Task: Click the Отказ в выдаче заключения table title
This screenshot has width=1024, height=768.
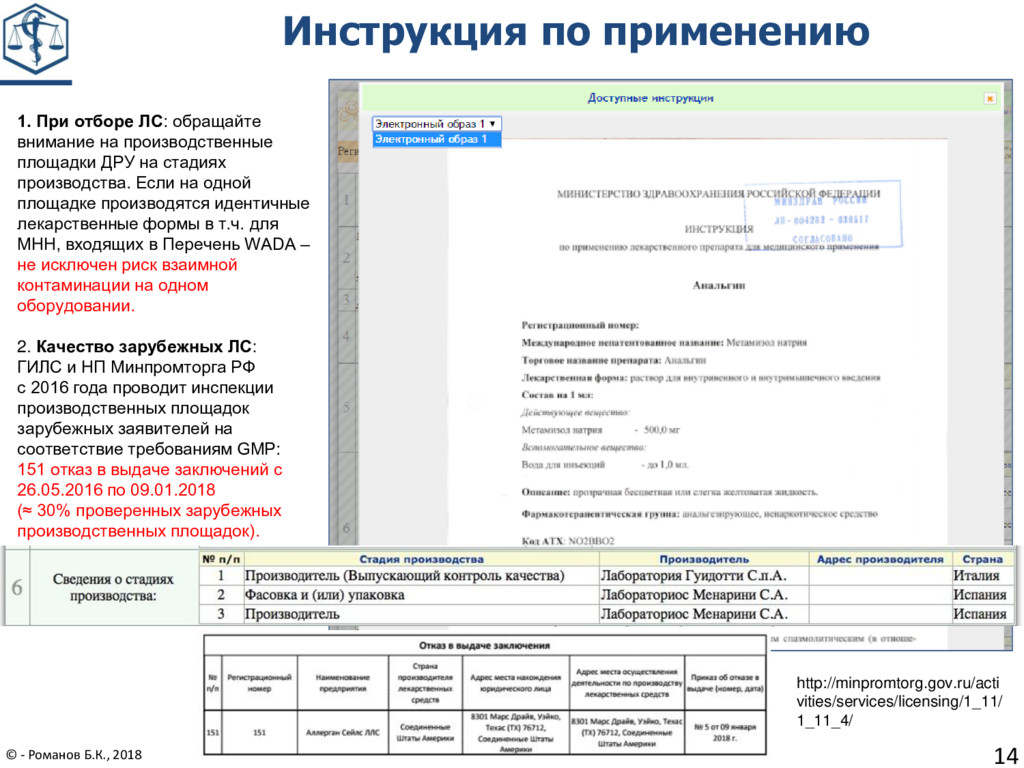Action: [x=484, y=645]
